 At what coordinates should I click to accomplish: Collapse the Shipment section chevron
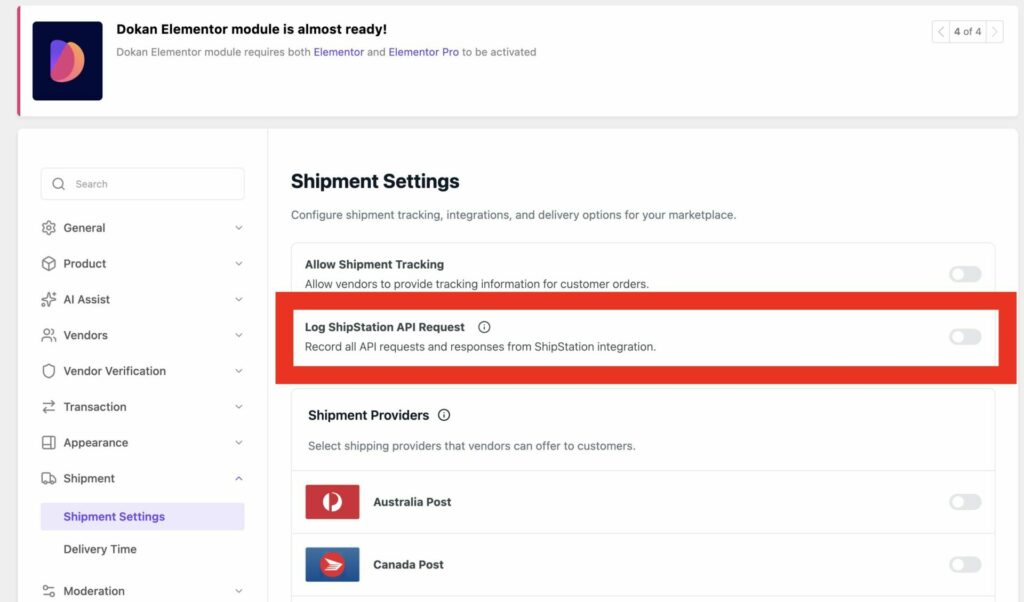tap(239, 478)
